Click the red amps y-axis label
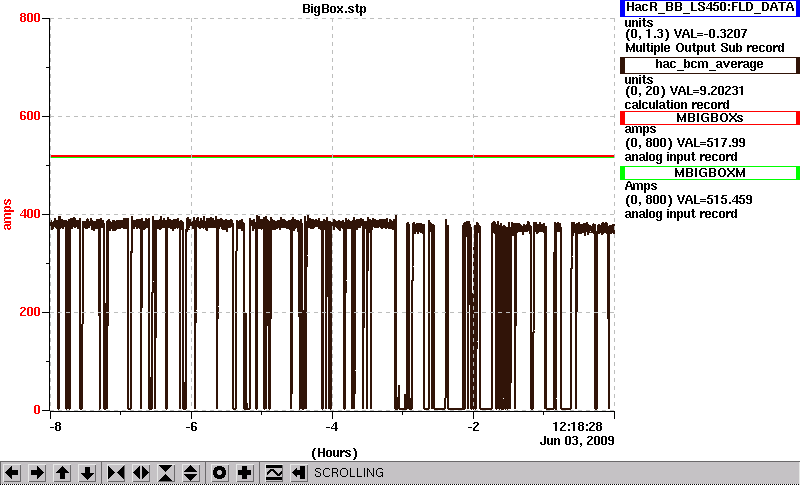This screenshot has height=485, width=800. pyautogui.click(x=7, y=215)
